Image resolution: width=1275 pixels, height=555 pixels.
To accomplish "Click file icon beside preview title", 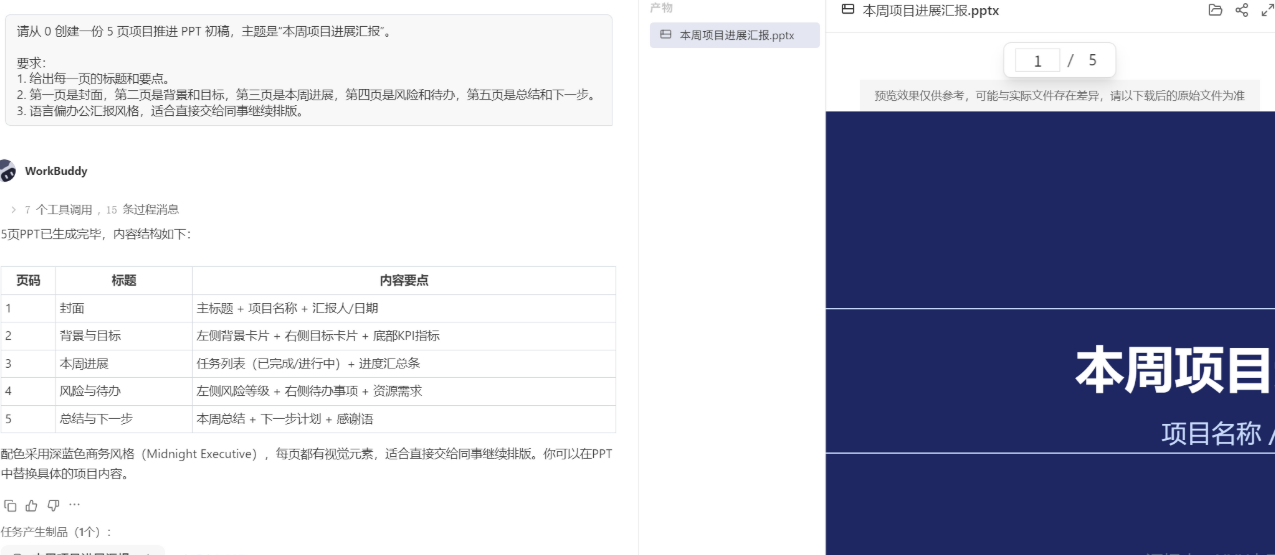I will click(848, 10).
